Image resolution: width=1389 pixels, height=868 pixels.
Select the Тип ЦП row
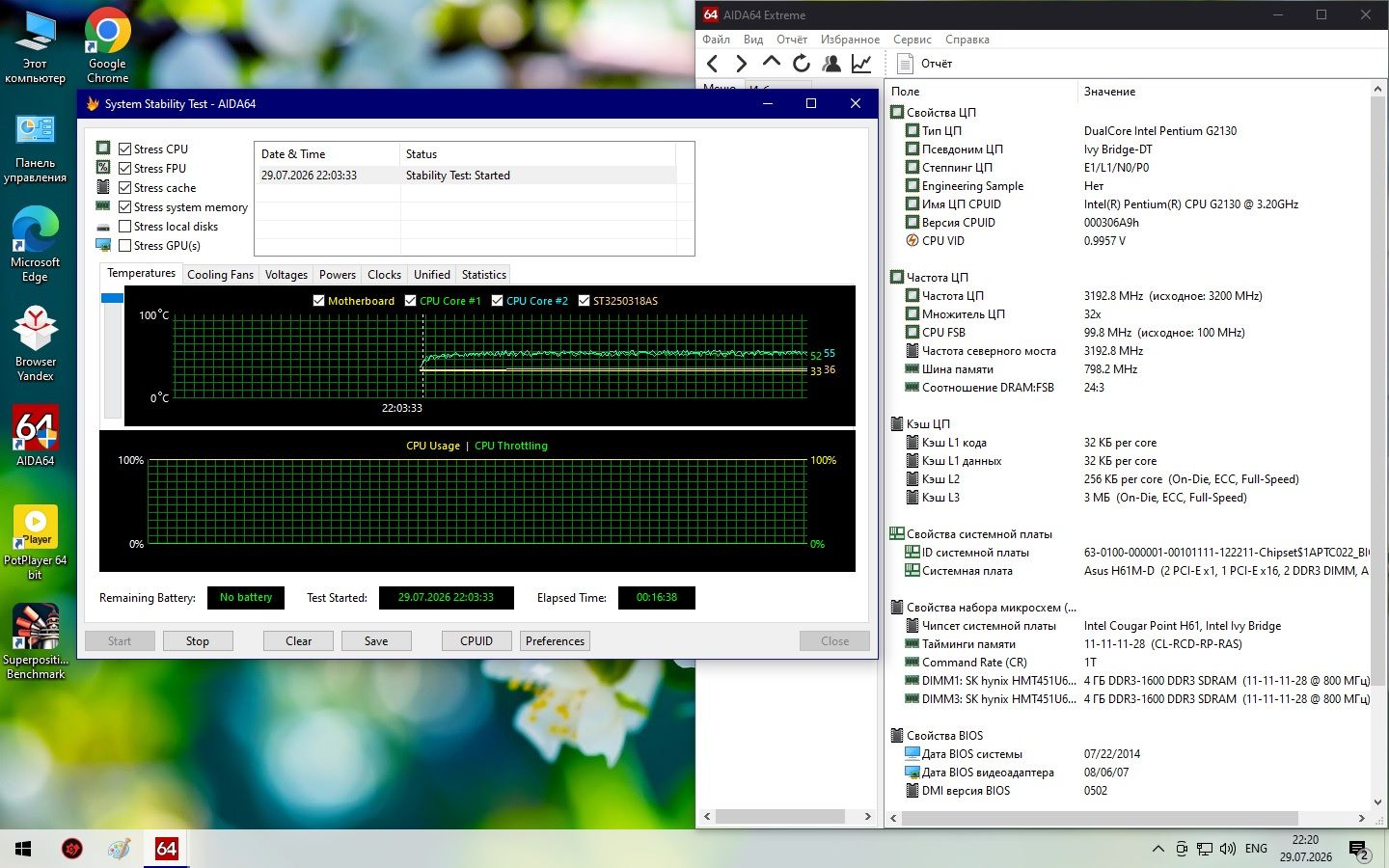tap(1129, 131)
